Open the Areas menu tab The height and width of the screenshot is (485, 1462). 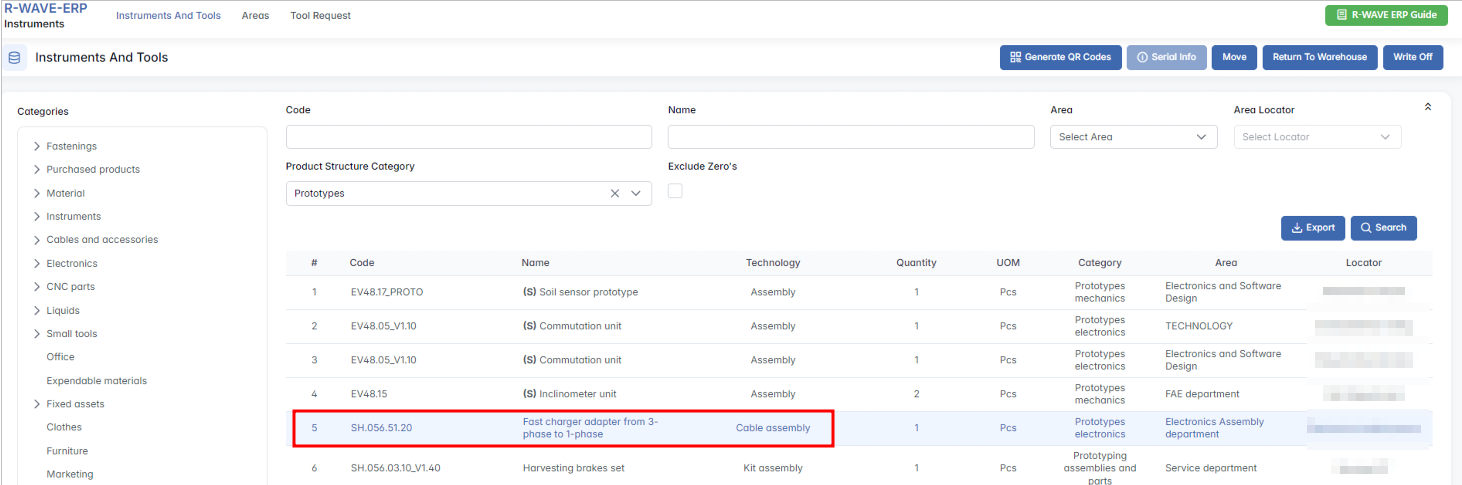pos(255,16)
